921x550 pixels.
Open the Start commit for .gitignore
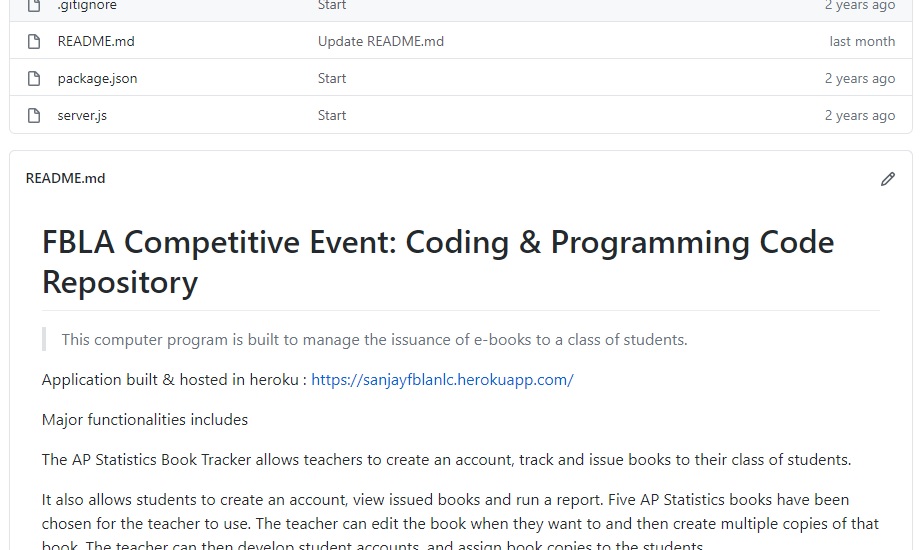tap(332, 5)
